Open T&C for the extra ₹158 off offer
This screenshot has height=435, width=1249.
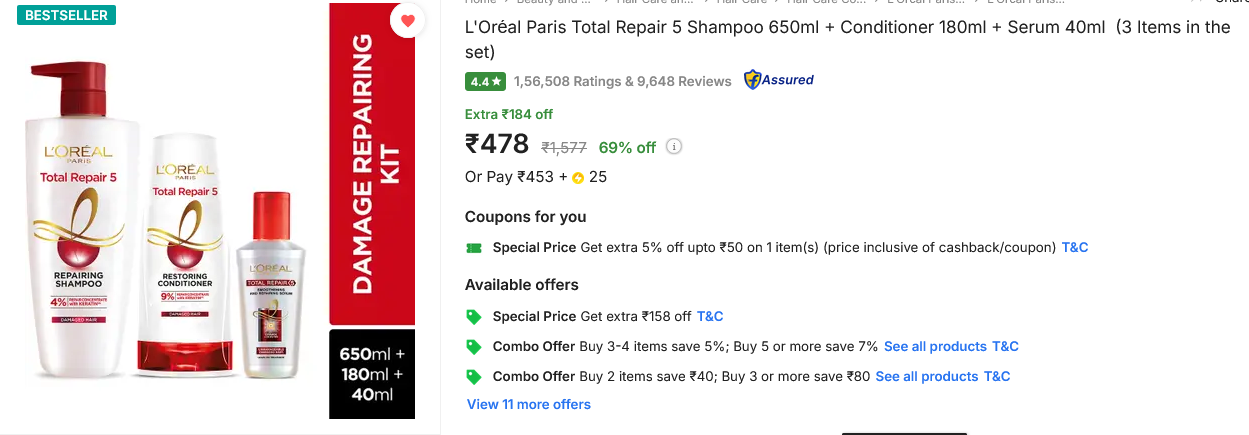[x=710, y=316]
